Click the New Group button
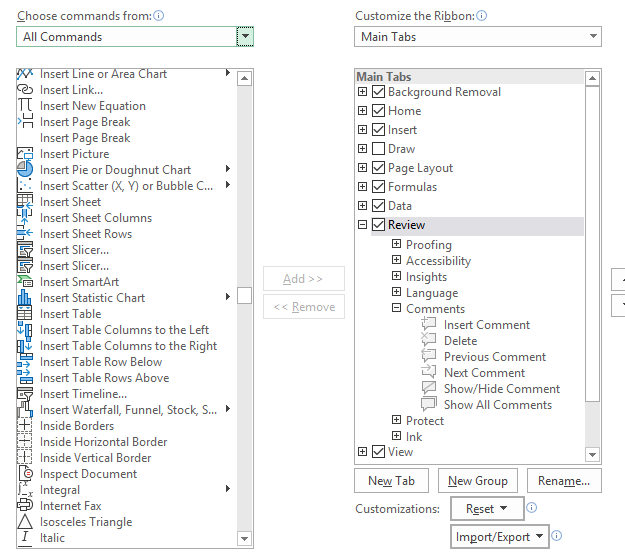The width and height of the screenshot is (625, 555). coord(478,481)
